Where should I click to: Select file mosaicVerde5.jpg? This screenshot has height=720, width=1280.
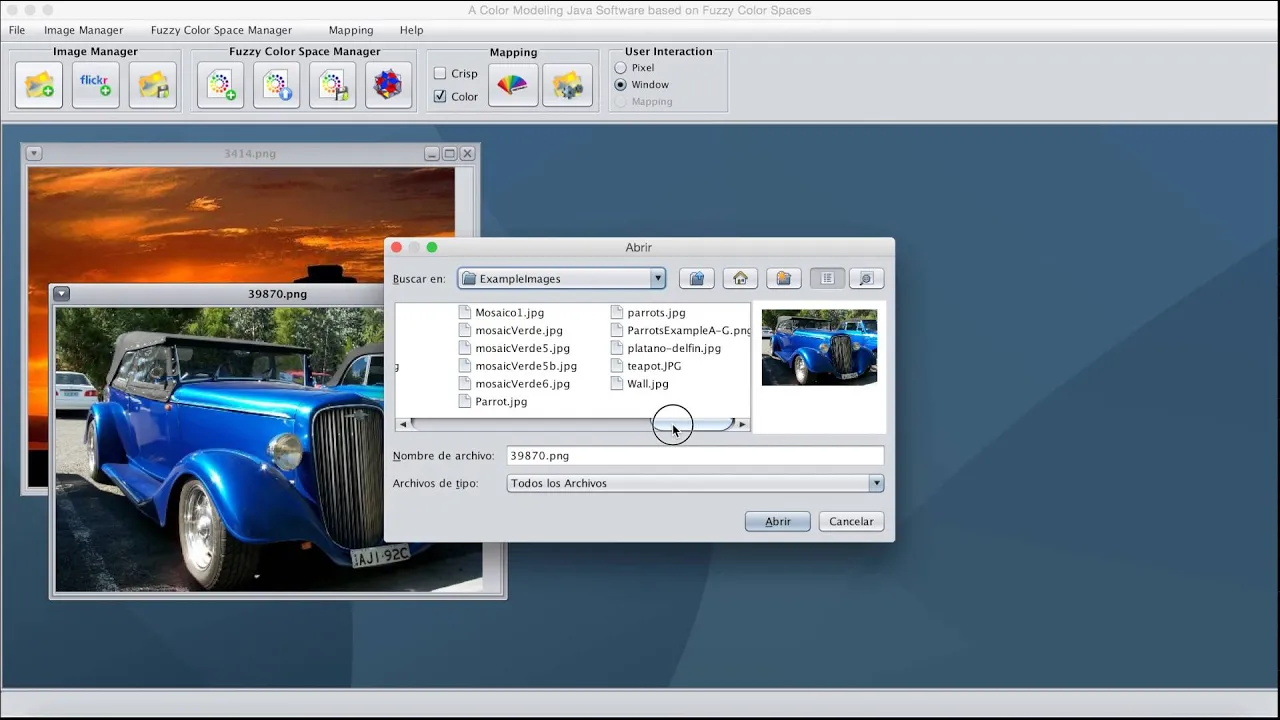514,349
